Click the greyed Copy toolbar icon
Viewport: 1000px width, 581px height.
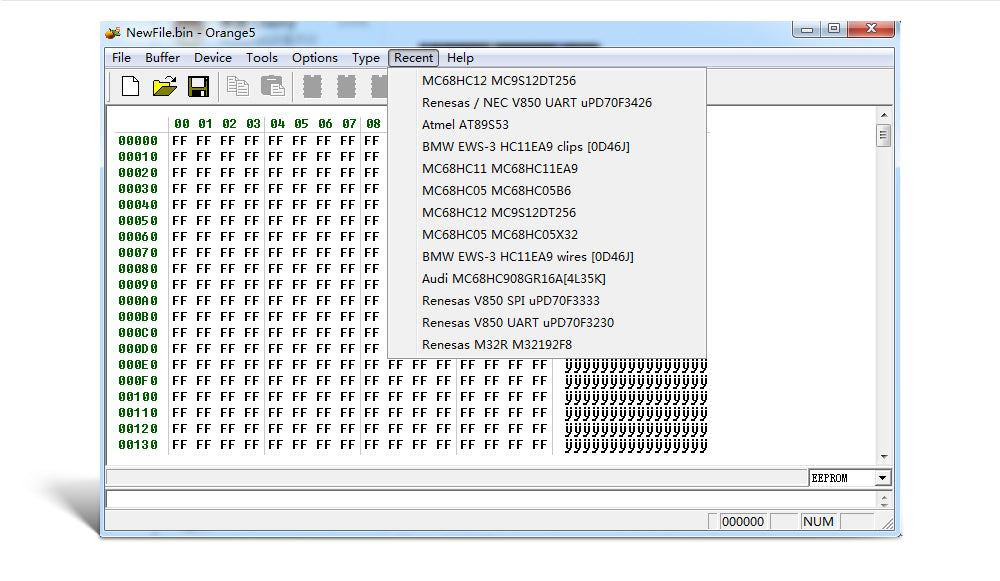coord(238,87)
